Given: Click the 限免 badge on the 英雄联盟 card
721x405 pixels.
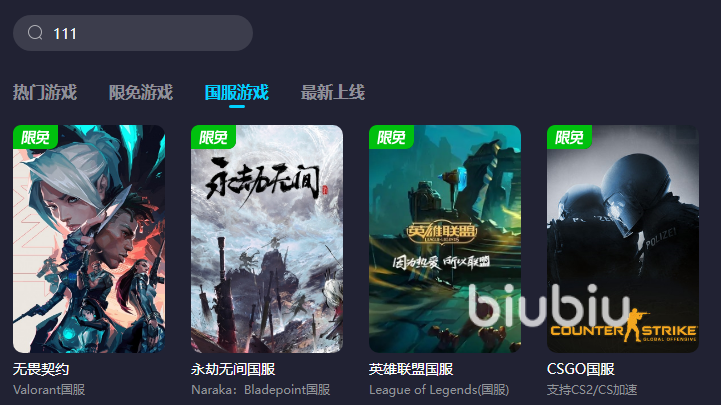Looking at the screenshot, I should 391,137.
